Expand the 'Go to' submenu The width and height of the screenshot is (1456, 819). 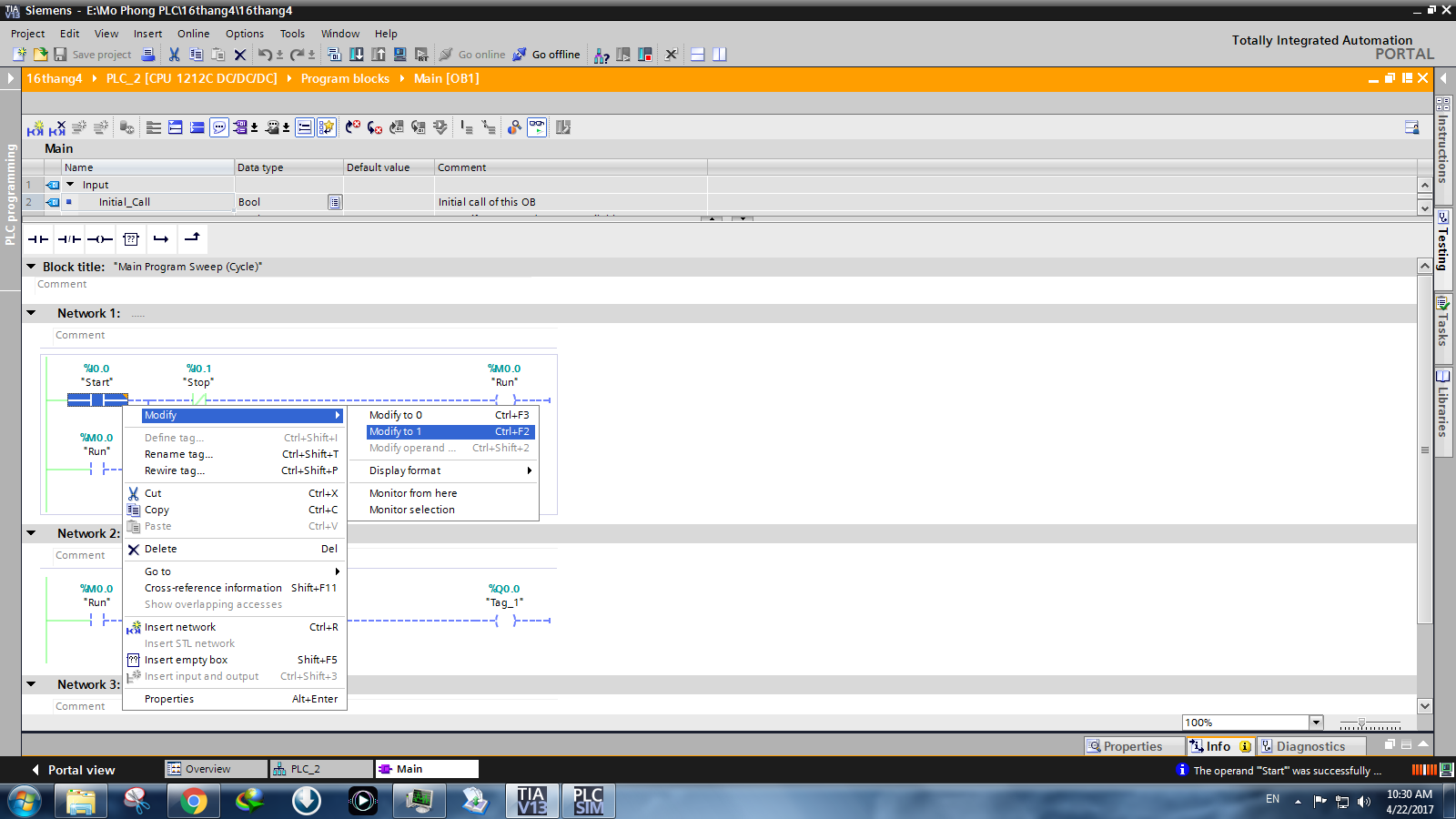(235, 571)
